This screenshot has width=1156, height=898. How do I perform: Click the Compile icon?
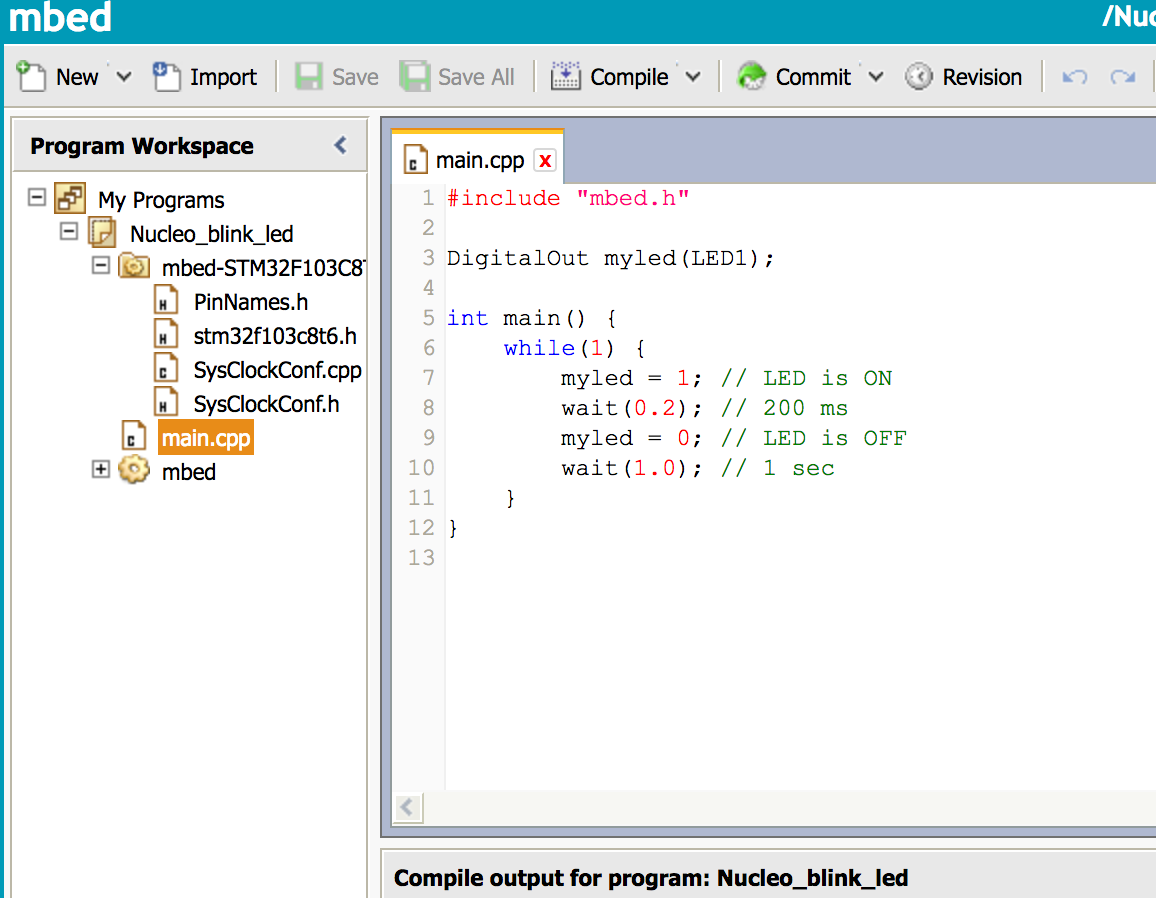point(566,75)
